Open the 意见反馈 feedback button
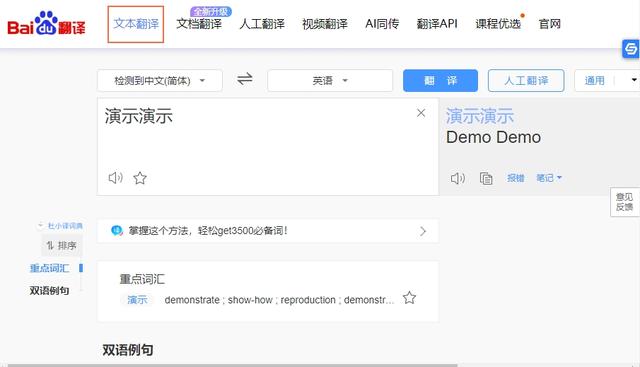This screenshot has width=640, height=367. coord(624,202)
